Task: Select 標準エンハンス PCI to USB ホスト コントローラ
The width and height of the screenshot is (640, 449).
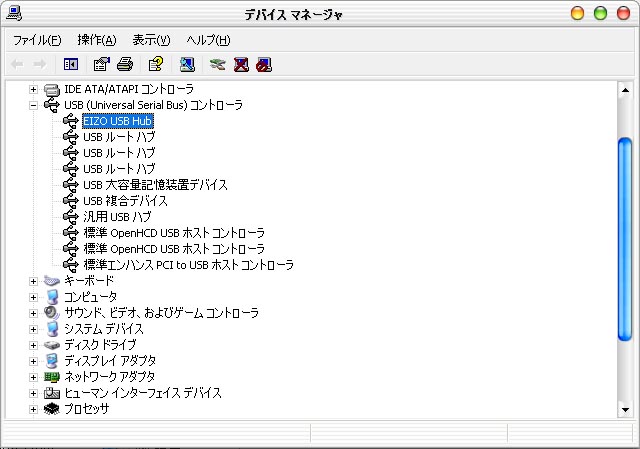Action: tap(188, 265)
